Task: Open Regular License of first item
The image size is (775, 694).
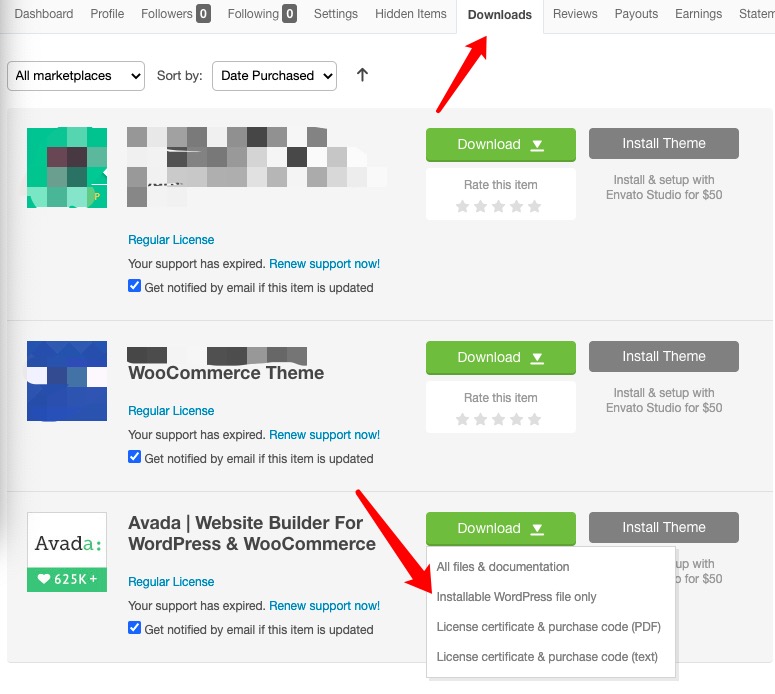Action: pos(171,240)
